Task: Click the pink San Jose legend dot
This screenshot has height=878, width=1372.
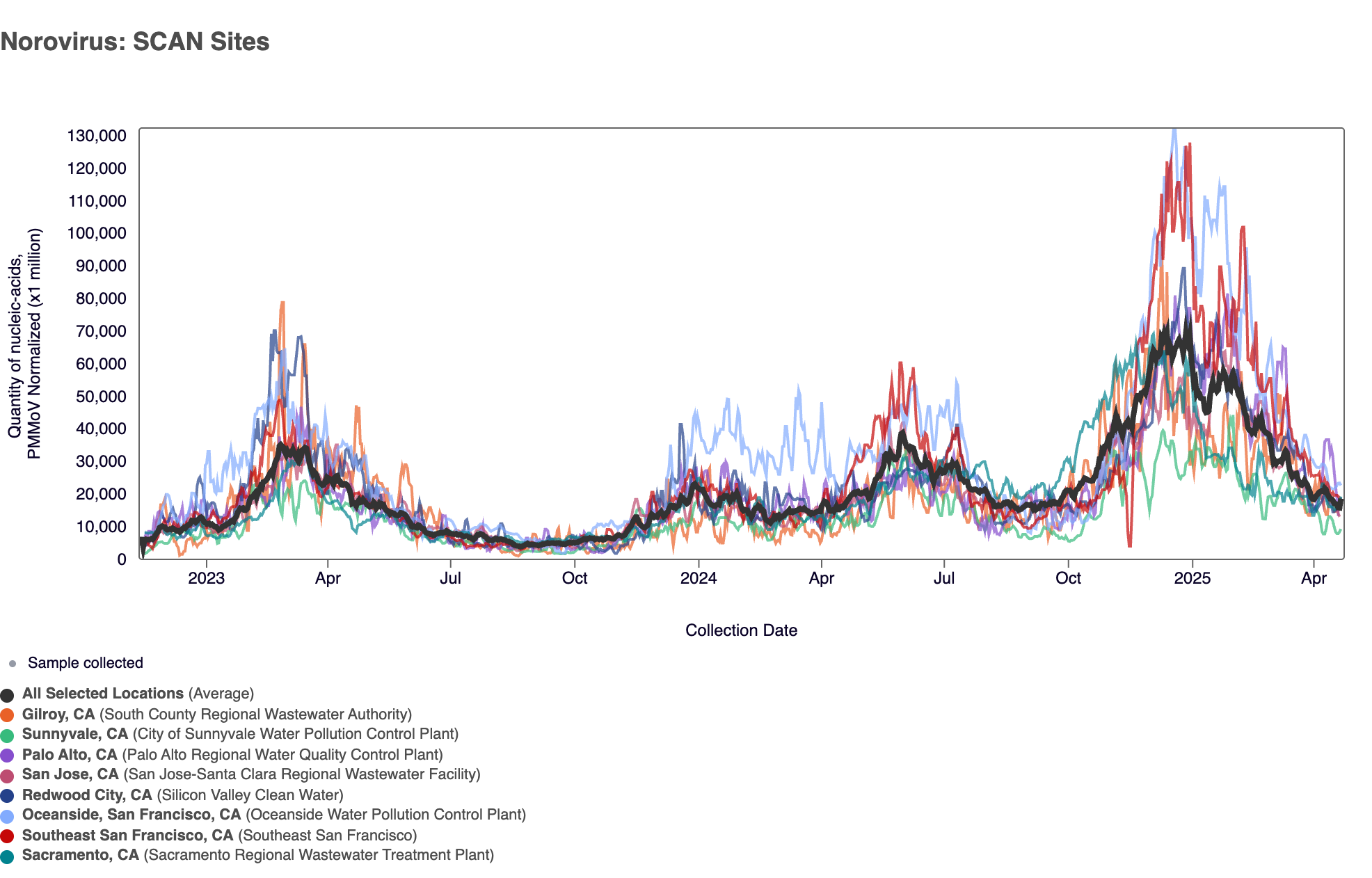Action: pyautogui.click(x=7, y=776)
